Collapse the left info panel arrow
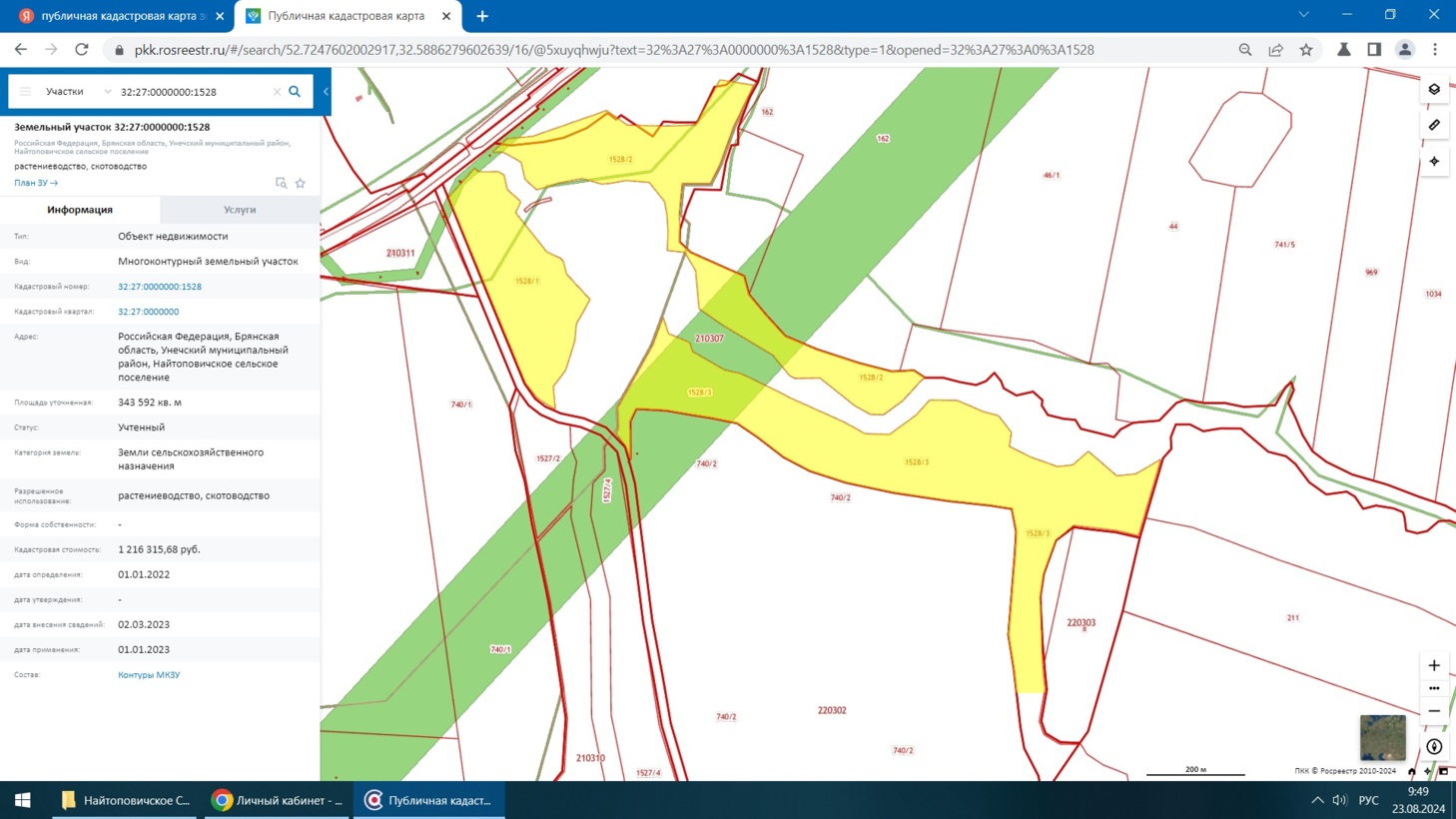Viewport: 1456px width, 819px height. (x=326, y=92)
